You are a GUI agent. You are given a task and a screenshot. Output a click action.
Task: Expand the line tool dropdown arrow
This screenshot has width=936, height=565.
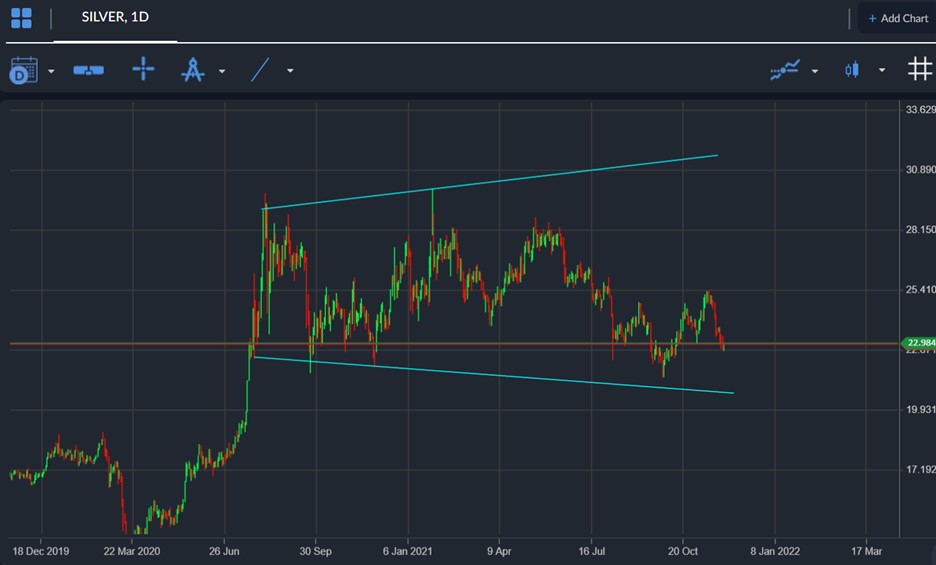(290, 71)
